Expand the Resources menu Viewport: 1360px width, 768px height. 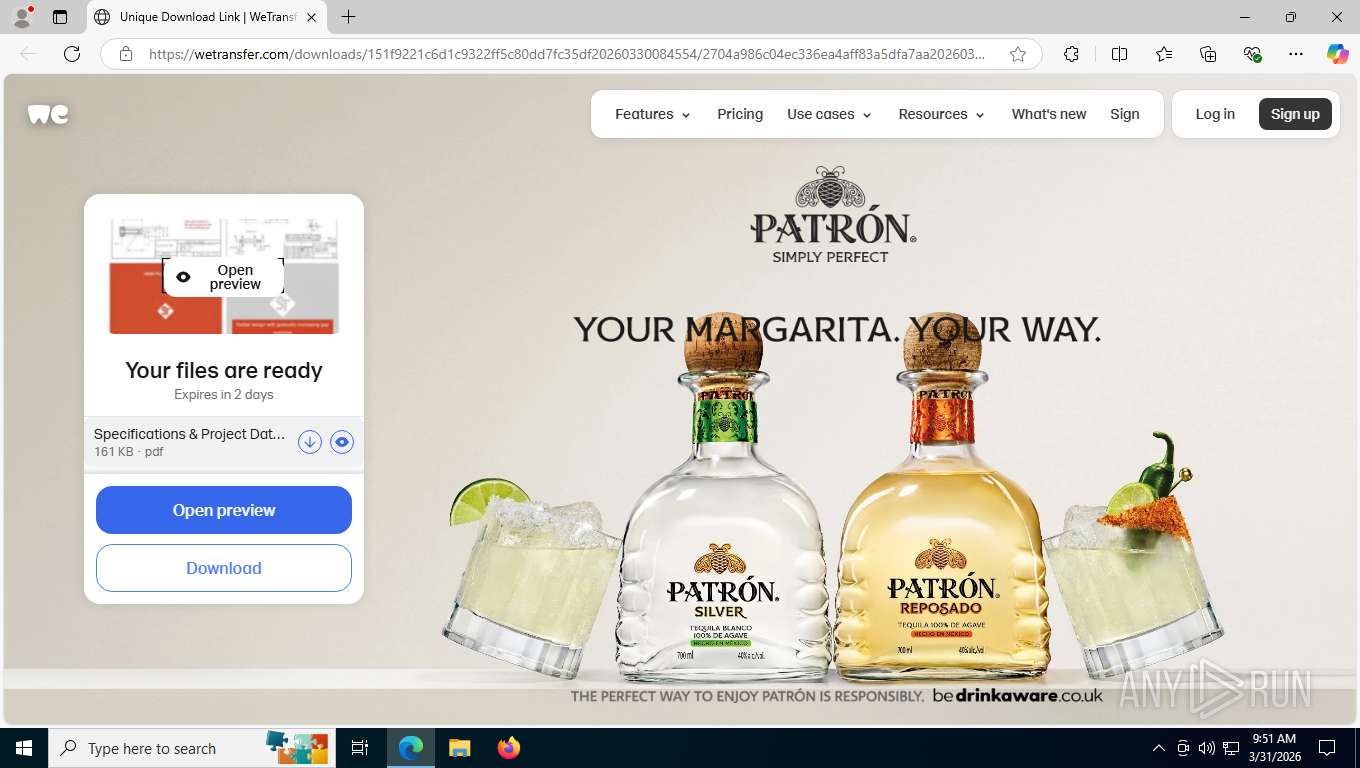click(941, 114)
